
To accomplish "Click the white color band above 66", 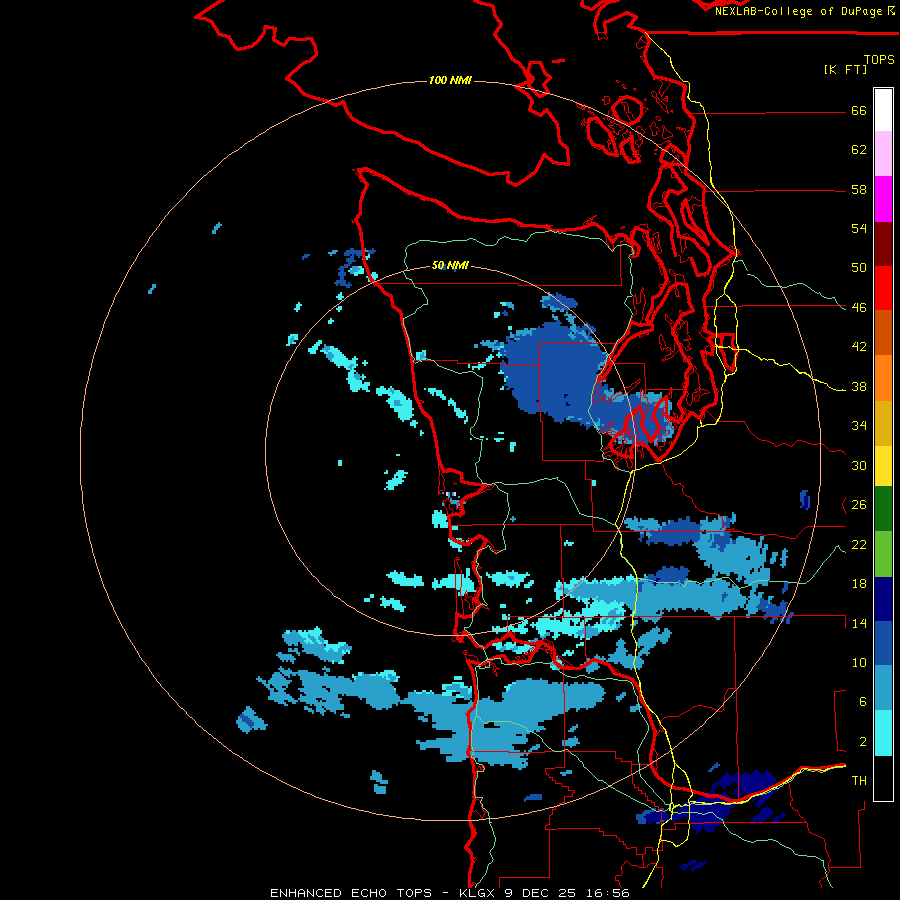I will click(x=883, y=110).
